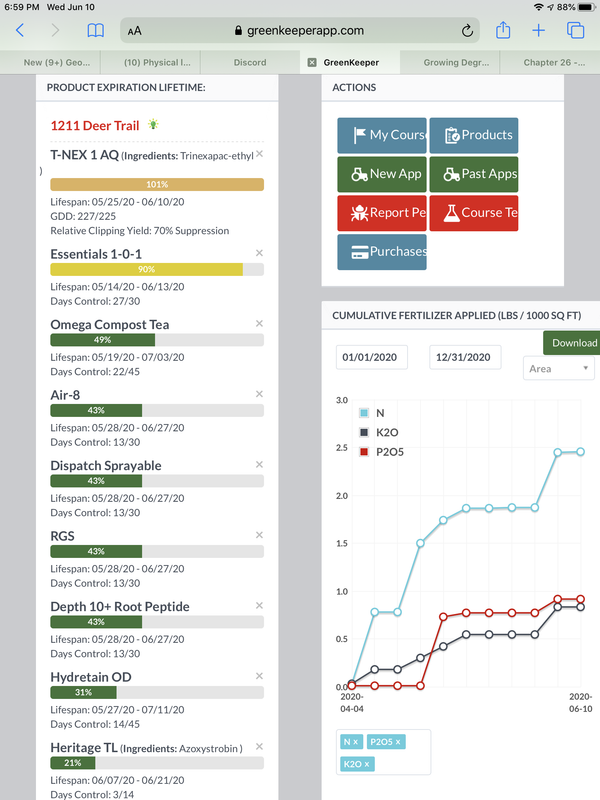Tap the Safari forward arrow
Screen dimensions: 600x800
[55, 31]
